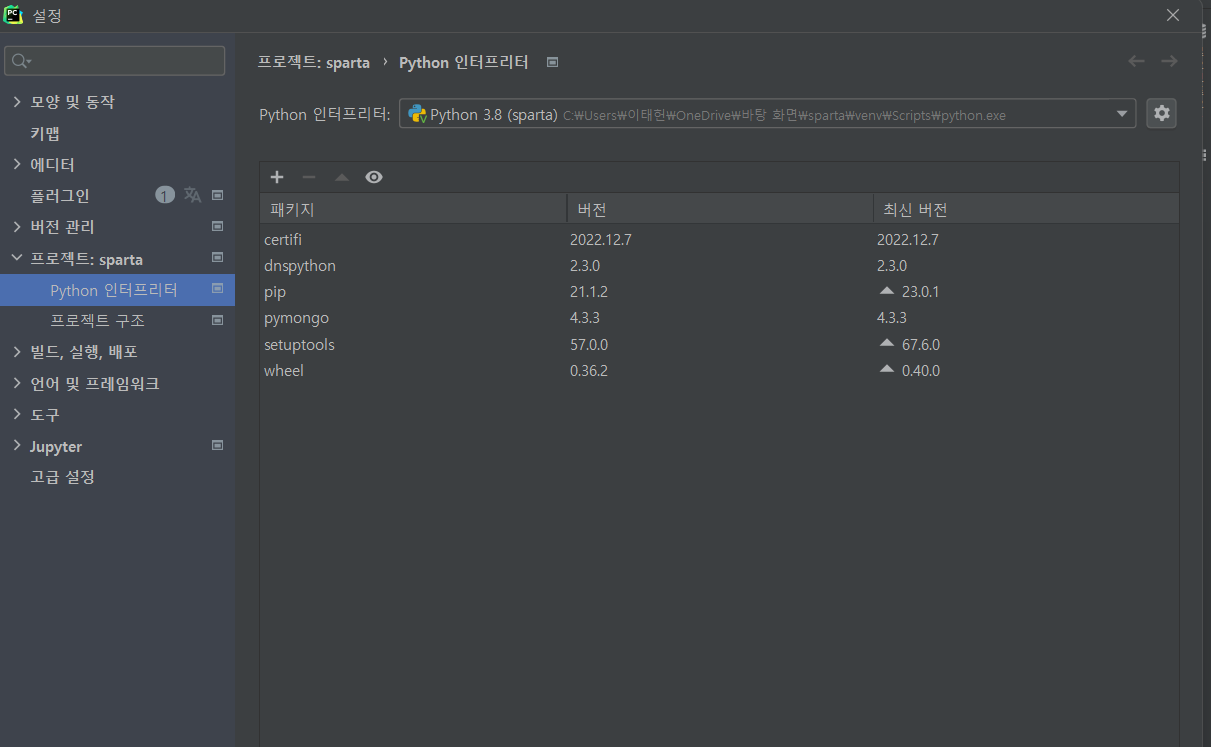
Task: Click the 최신 버전 column header
Action: point(1026,209)
